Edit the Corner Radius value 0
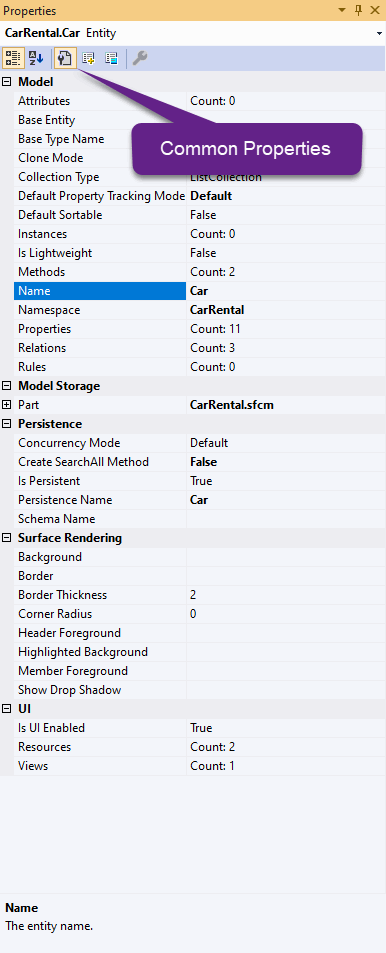 286,614
